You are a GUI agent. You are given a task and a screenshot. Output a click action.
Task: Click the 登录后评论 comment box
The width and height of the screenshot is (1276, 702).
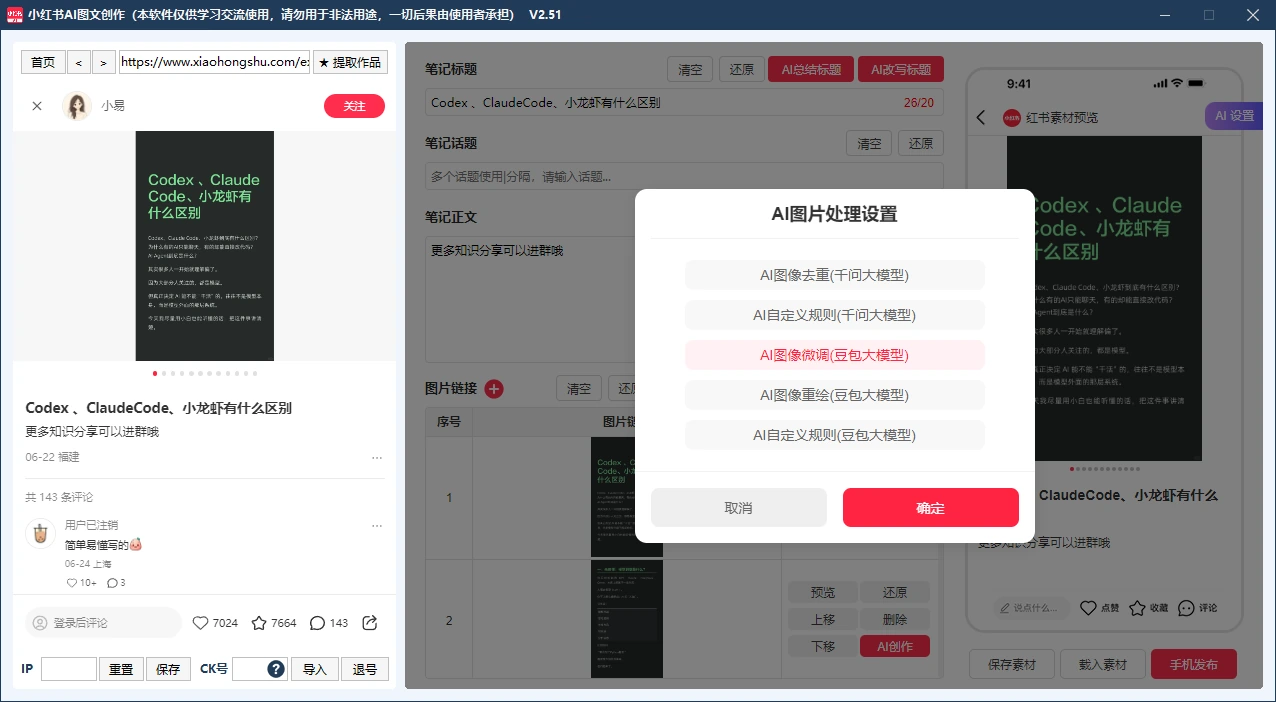point(103,623)
